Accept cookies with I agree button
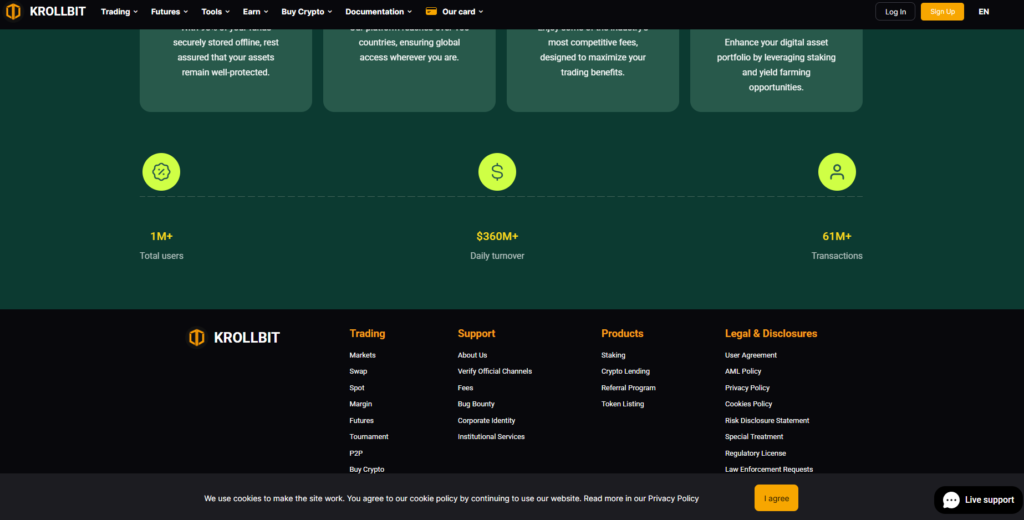 tap(776, 498)
